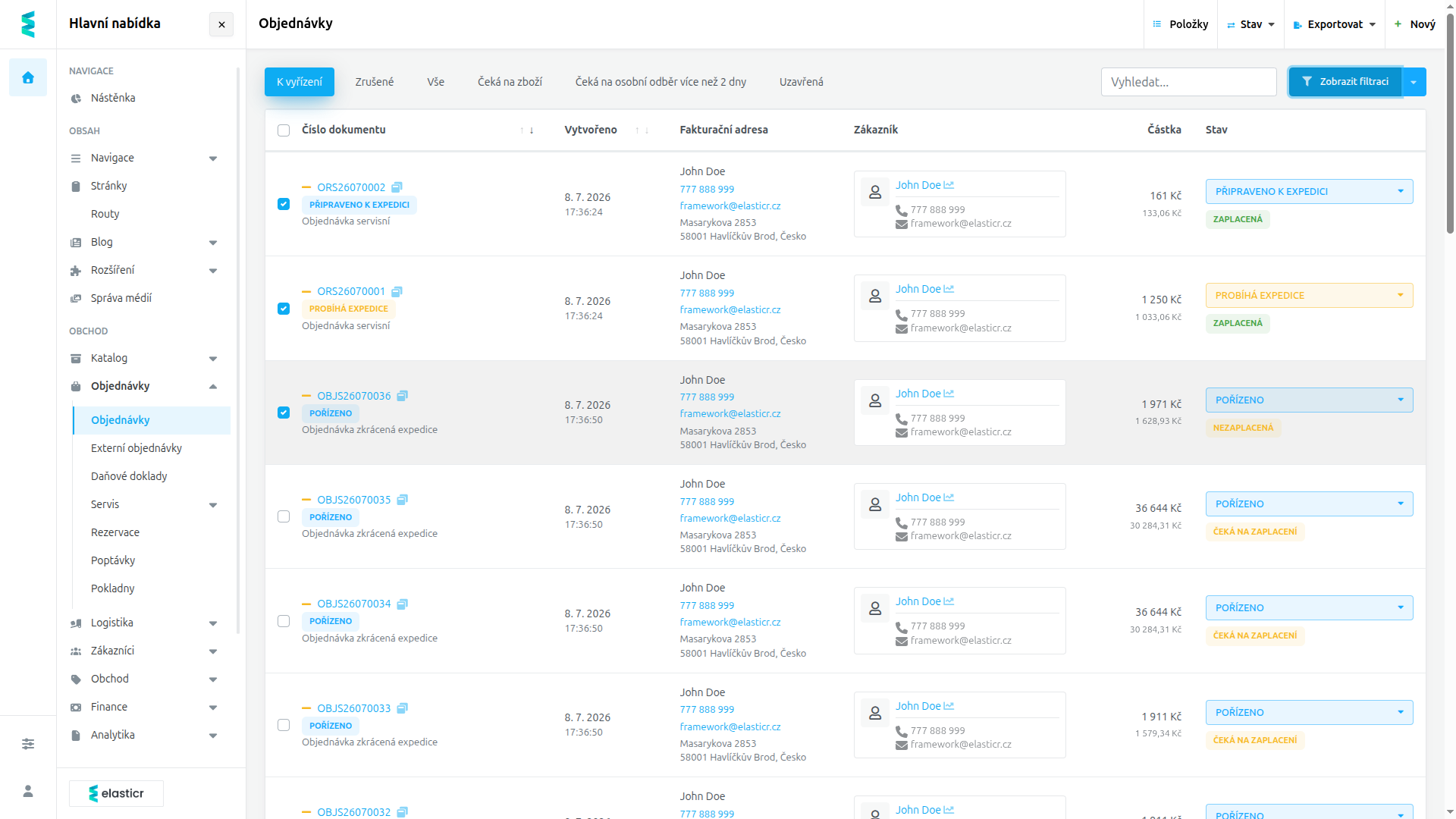Image resolution: width=1456 pixels, height=819 pixels.
Task: Switch to the Zrušené tab
Action: click(375, 82)
